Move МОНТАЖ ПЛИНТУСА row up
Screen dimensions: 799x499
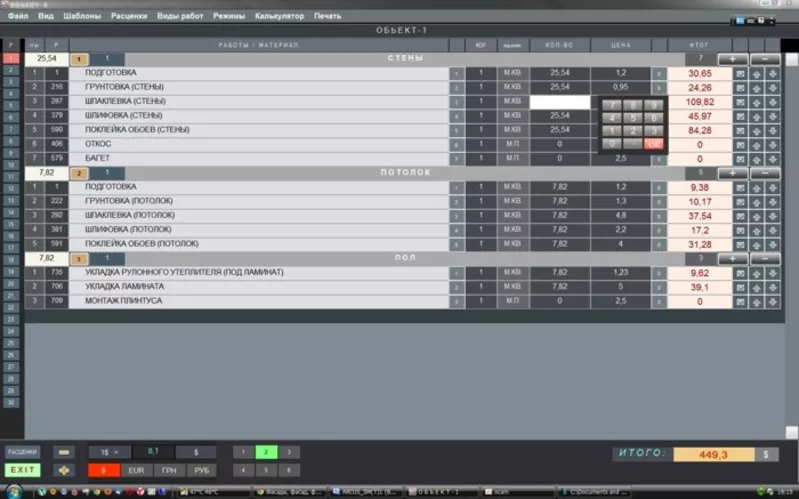pos(757,302)
